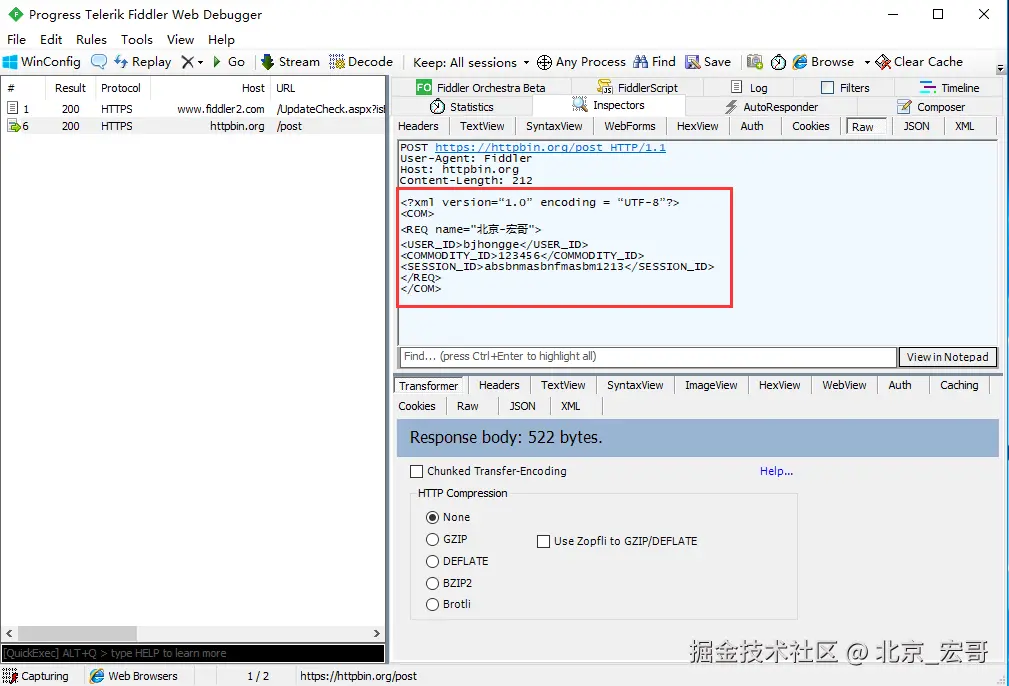Click the Remove X icon
The height and width of the screenshot is (686, 1009).
[187, 62]
